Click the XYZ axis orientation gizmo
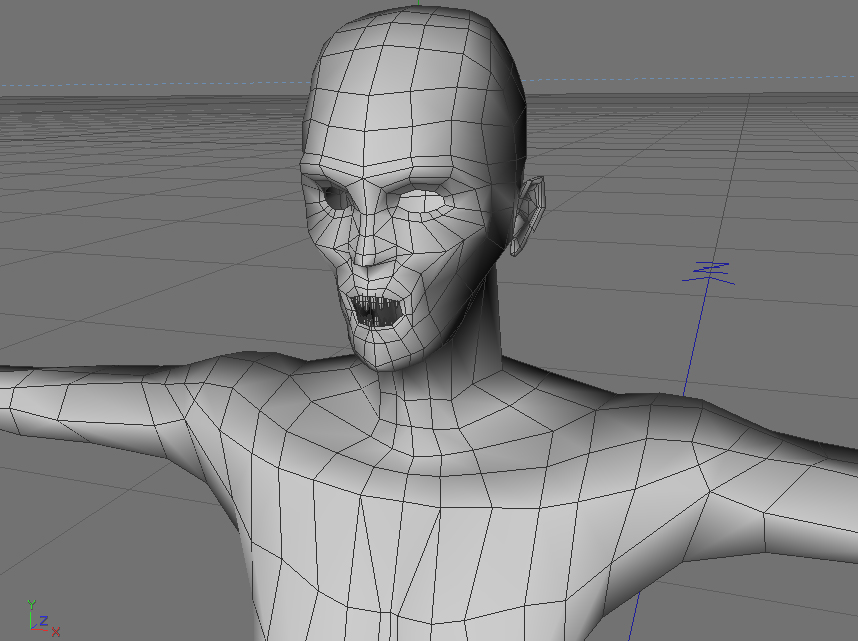The width and height of the screenshot is (858, 641). coord(43,618)
